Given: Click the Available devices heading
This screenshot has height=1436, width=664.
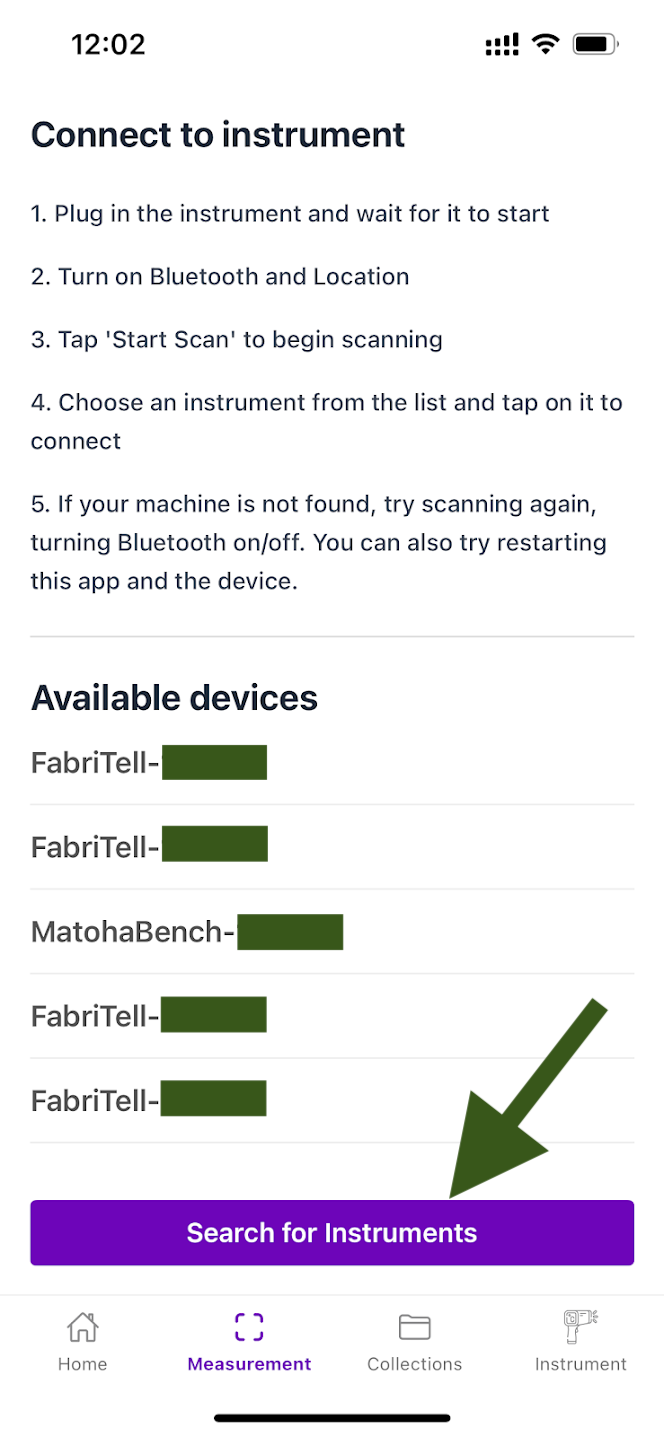Looking at the screenshot, I should click(x=174, y=698).
